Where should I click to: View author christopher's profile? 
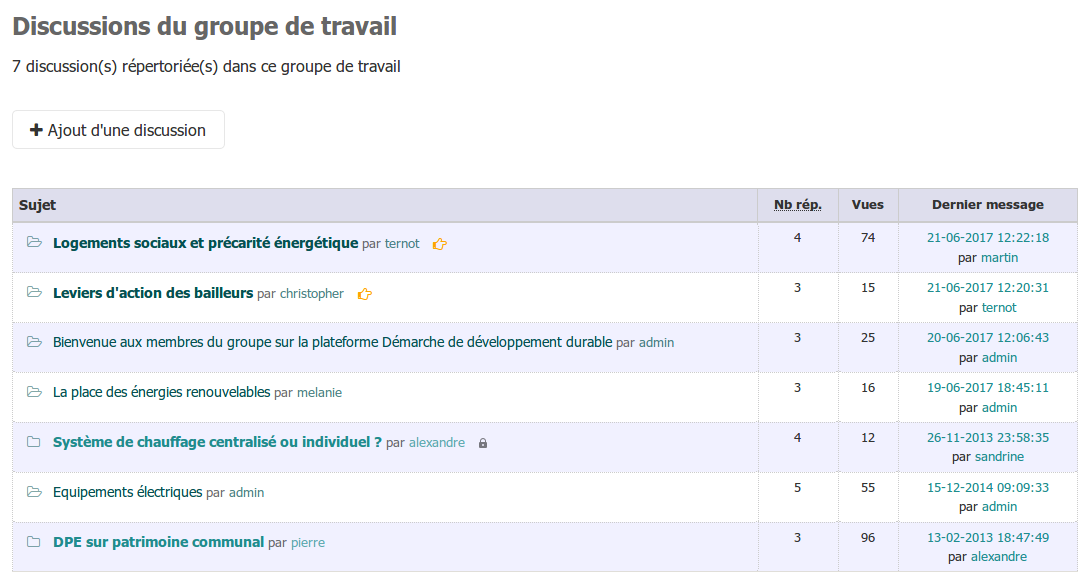coord(312,294)
